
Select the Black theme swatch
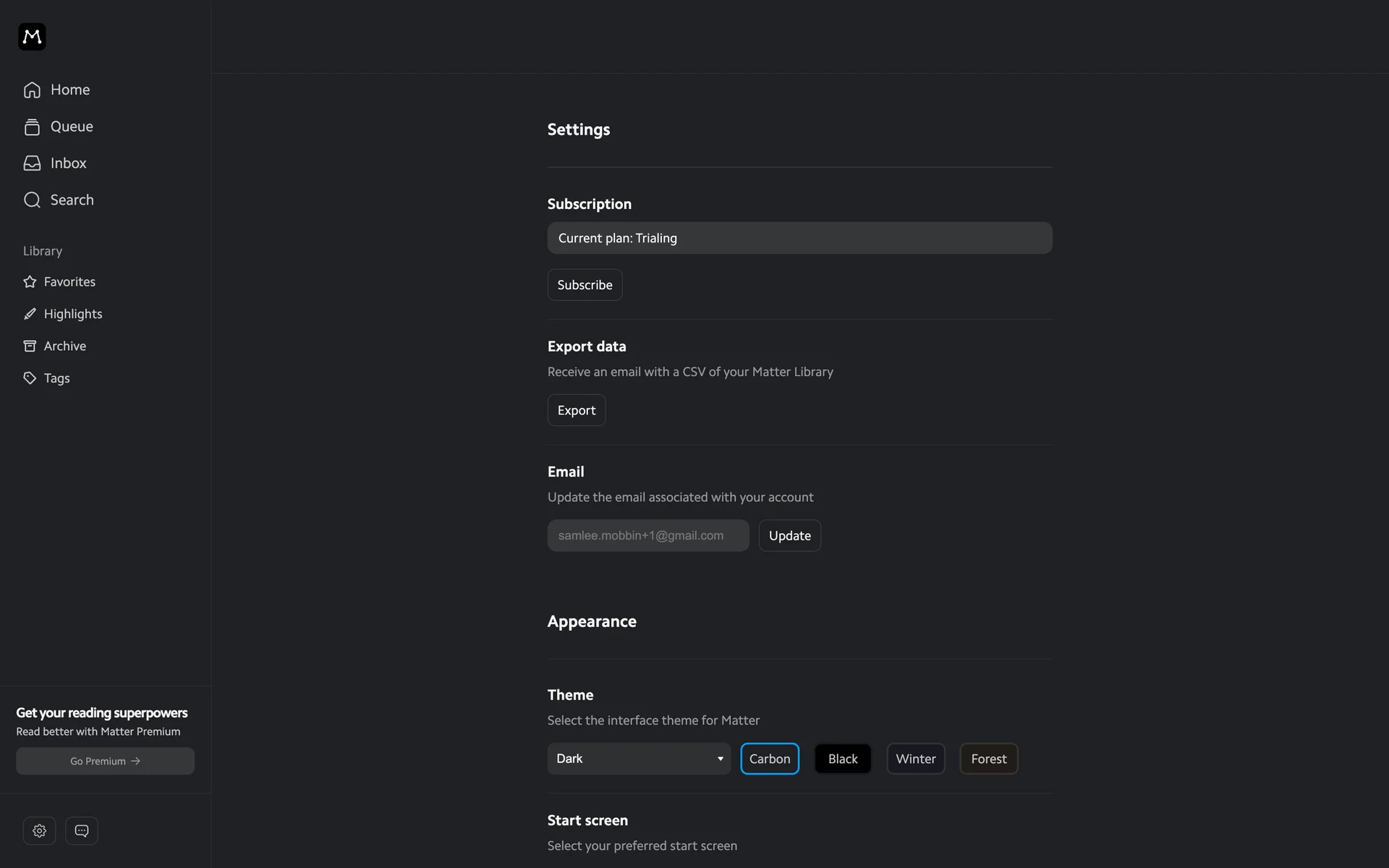[843, 759]
